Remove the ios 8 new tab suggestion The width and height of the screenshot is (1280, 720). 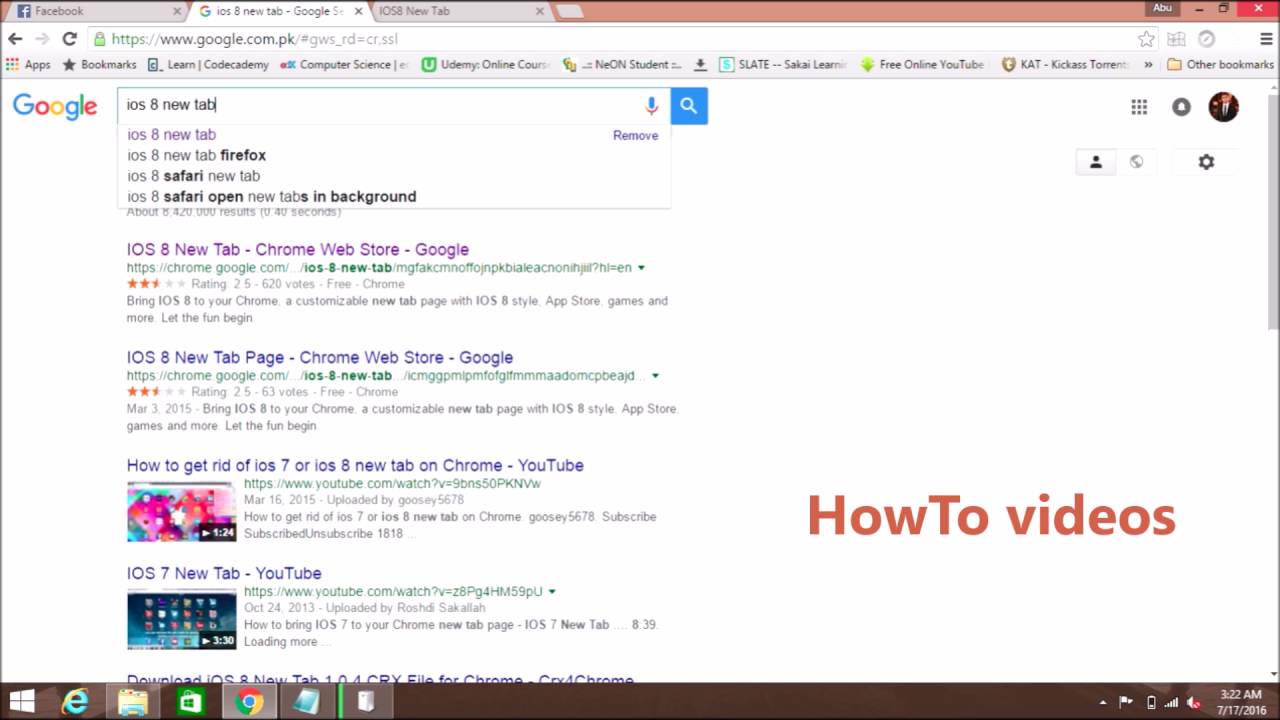[x=635, y=135]
